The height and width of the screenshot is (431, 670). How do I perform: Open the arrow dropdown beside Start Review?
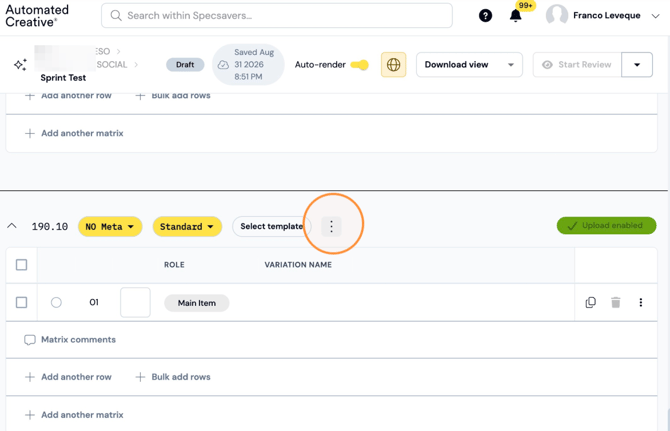coord(637,65)
